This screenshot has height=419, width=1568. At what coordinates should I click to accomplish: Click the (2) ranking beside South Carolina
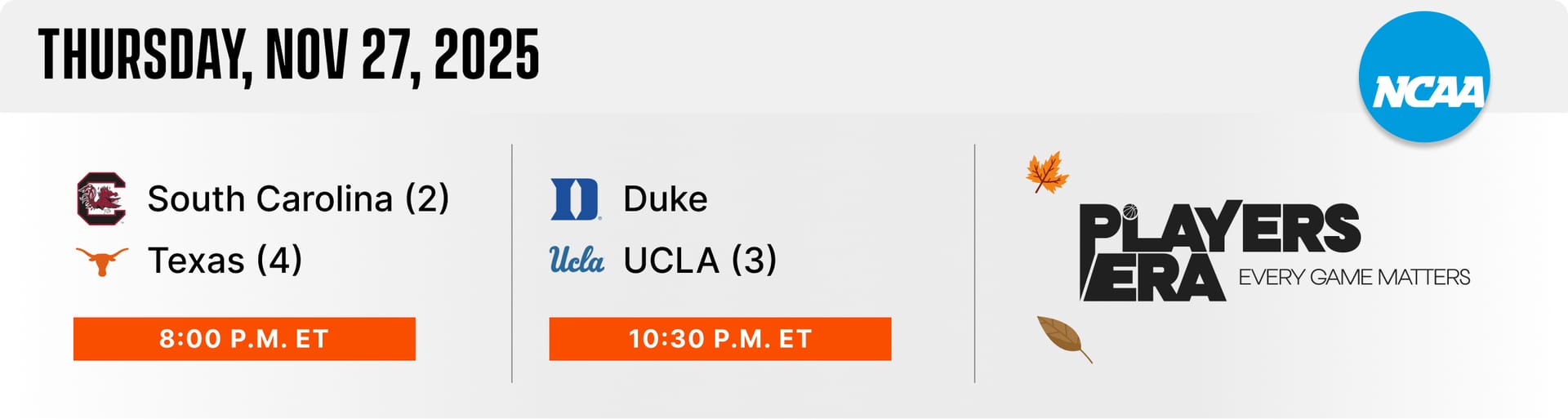[x=427, y=199]
